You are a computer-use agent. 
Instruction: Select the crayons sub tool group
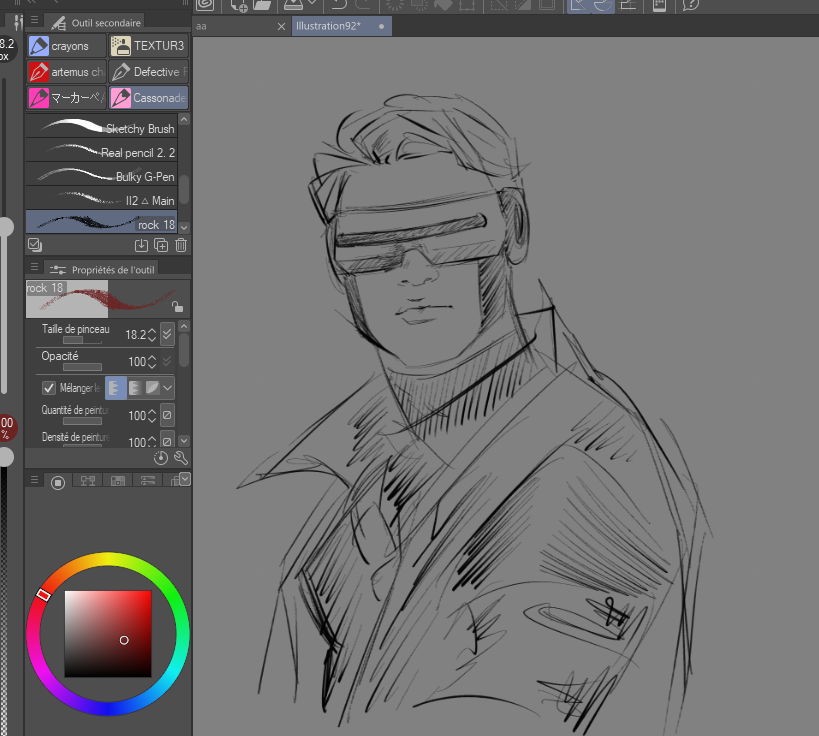66,46
